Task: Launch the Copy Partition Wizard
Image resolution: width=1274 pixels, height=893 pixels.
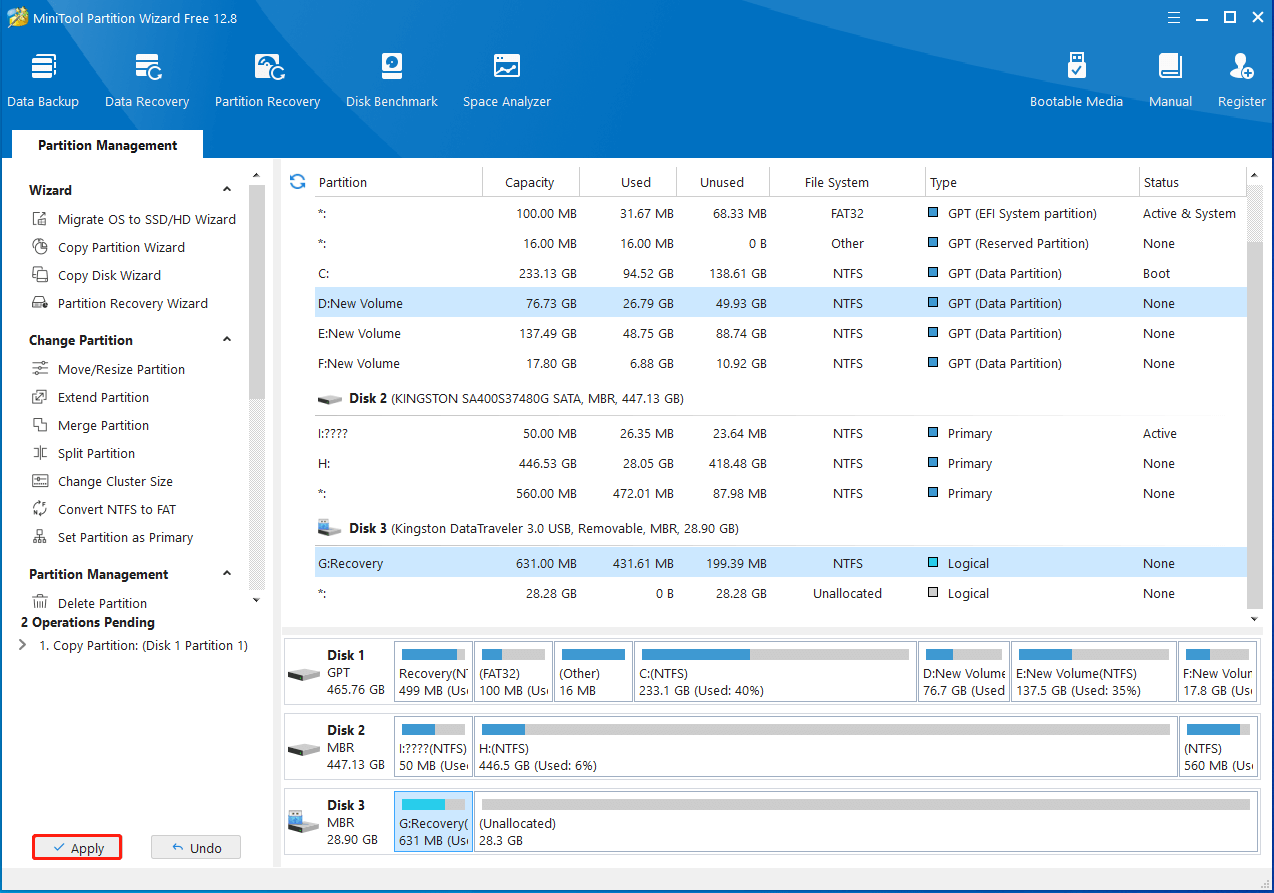Action: tap(109, 247)
